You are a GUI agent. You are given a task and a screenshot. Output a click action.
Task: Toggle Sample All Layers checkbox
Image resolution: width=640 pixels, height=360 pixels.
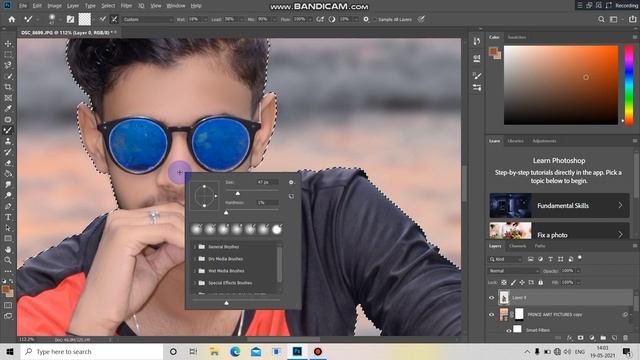click(374, 19)
